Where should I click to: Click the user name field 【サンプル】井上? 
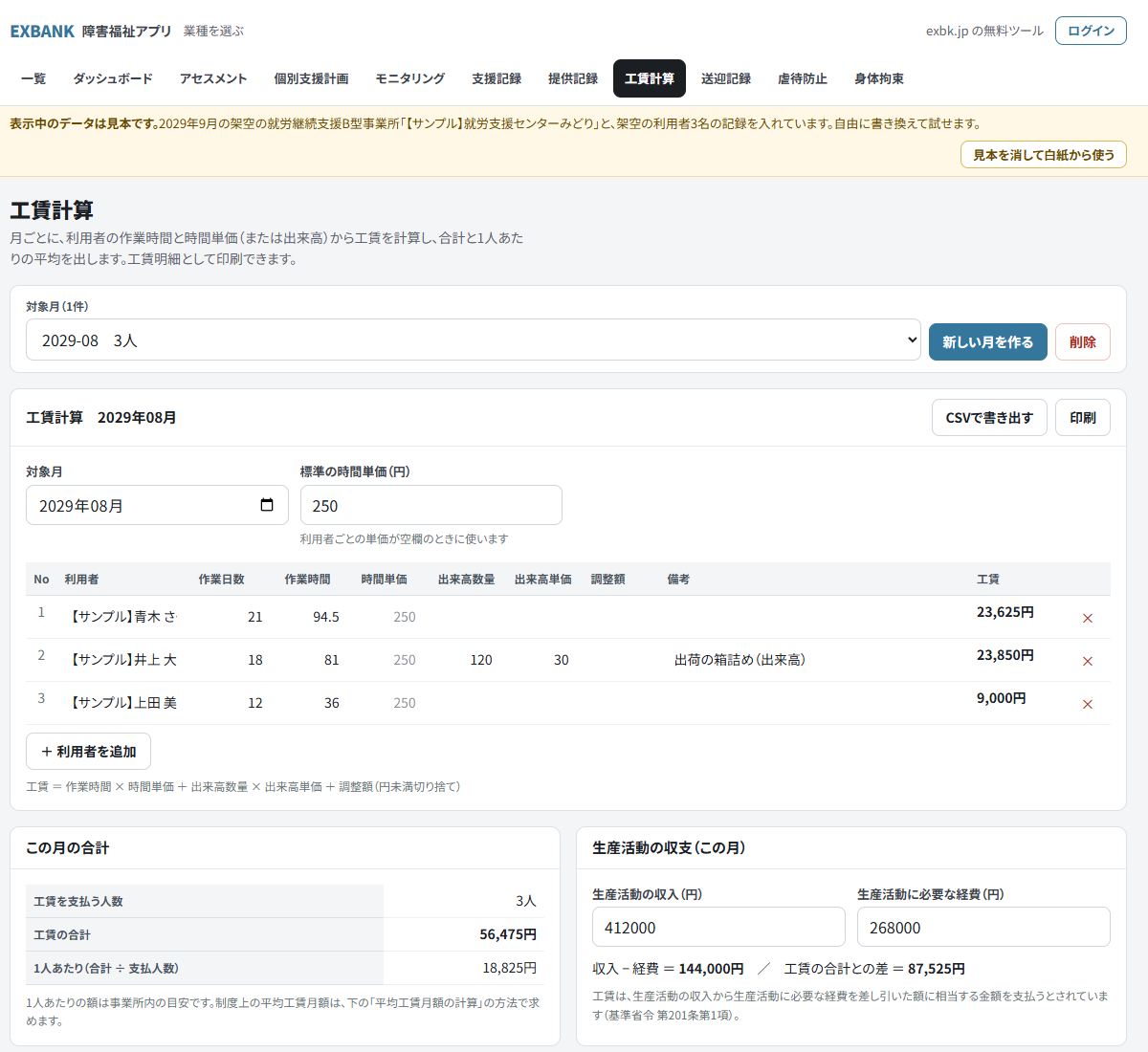coord(122,660)
